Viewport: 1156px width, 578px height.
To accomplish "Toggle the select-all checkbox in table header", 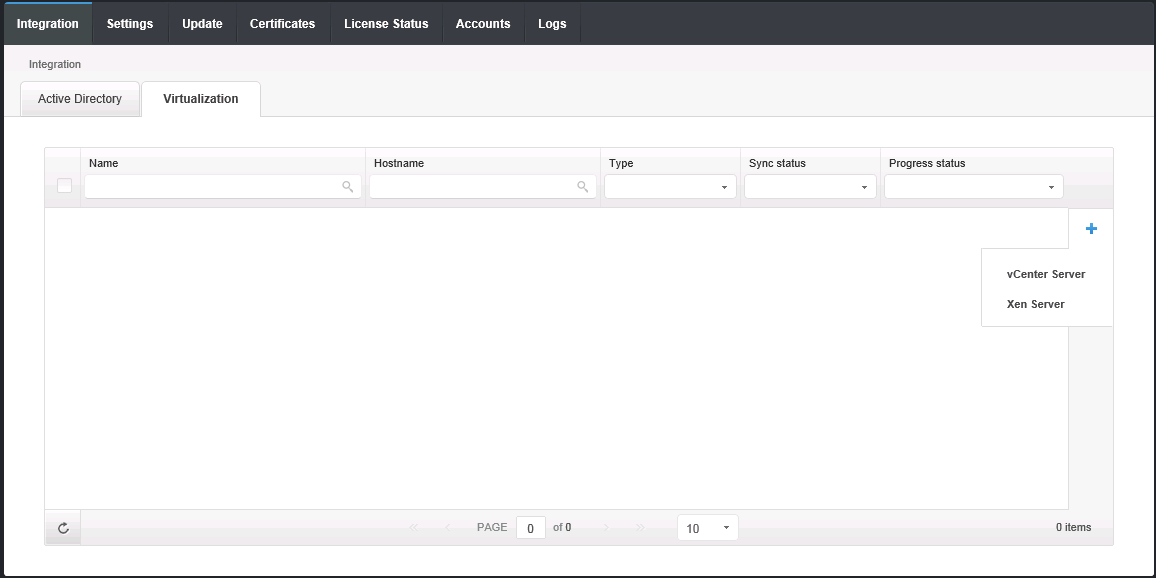I will tap(64, 186).
